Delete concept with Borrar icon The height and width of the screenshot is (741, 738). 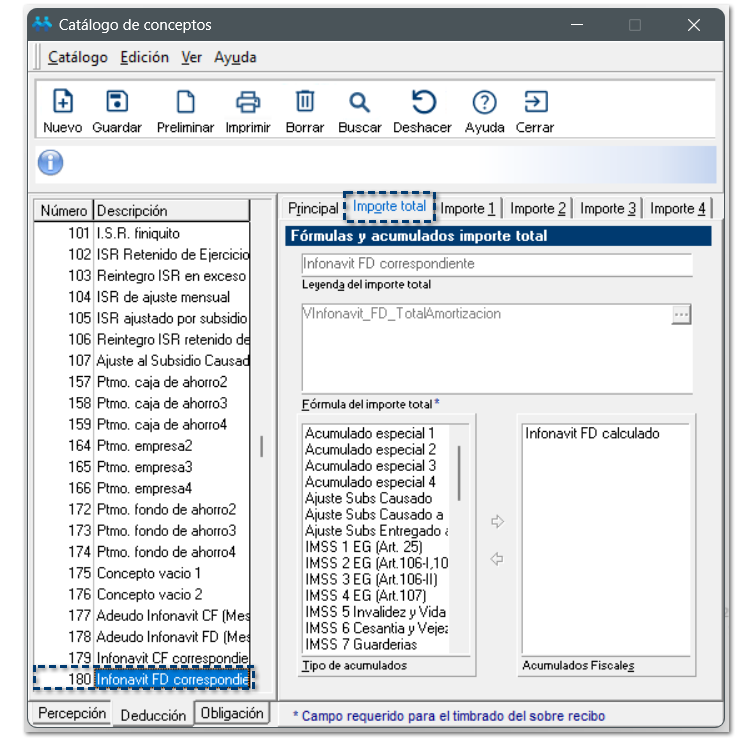point(305,103)
